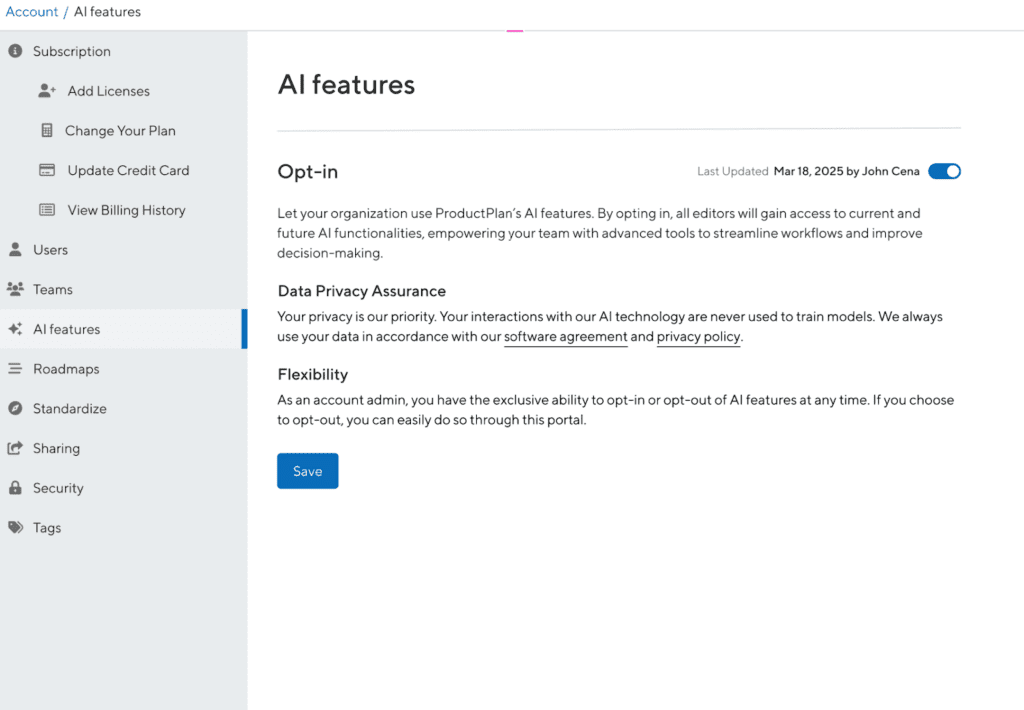Open the Users section from the sidebar
Viewport: 1024px width, 710px height.
click(53, 249)
